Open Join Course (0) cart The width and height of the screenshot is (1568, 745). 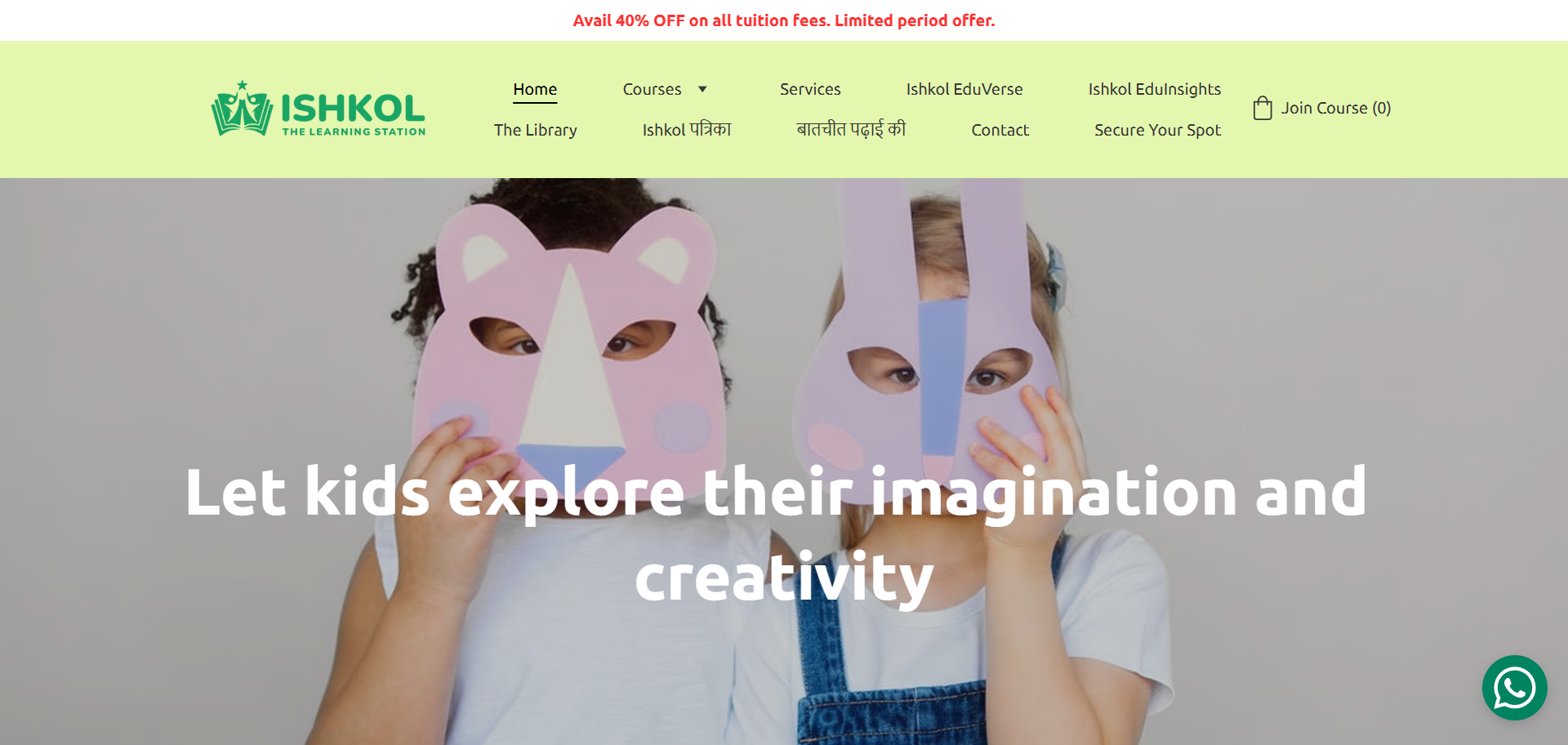tap(1336, 108)
